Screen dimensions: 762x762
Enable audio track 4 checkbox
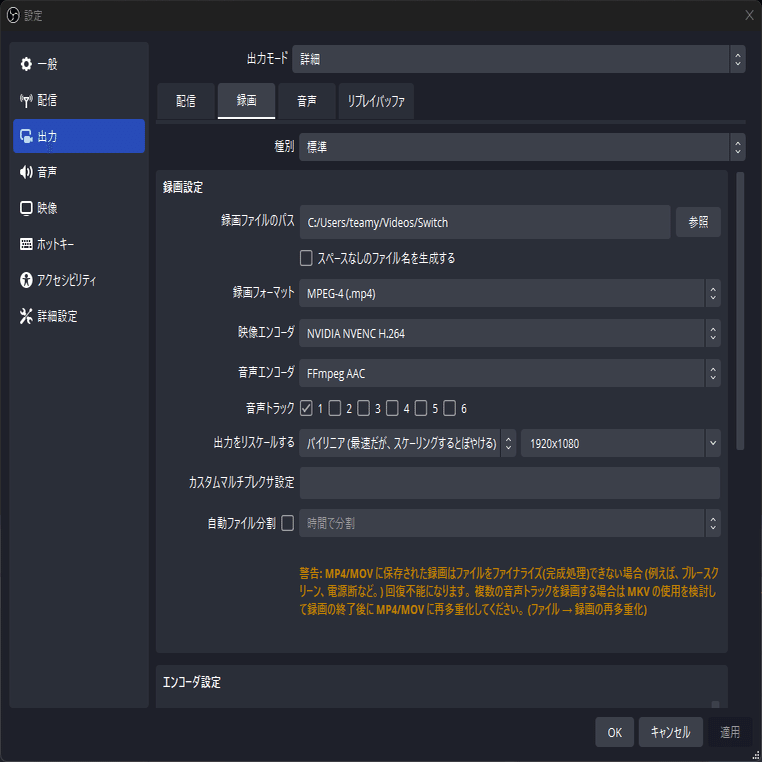pos(392,408)
